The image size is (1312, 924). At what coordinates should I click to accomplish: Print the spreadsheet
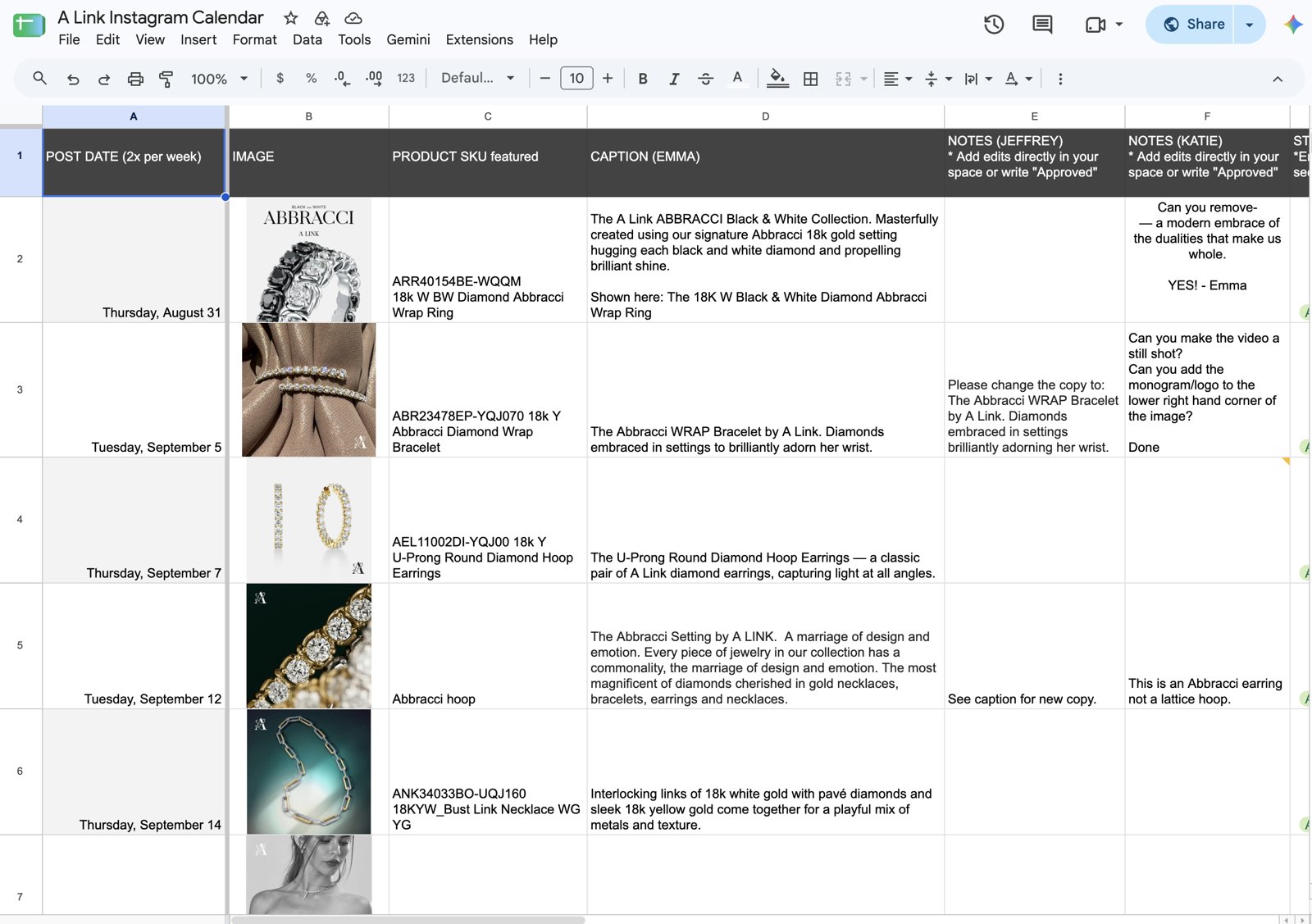click(135, 79)
